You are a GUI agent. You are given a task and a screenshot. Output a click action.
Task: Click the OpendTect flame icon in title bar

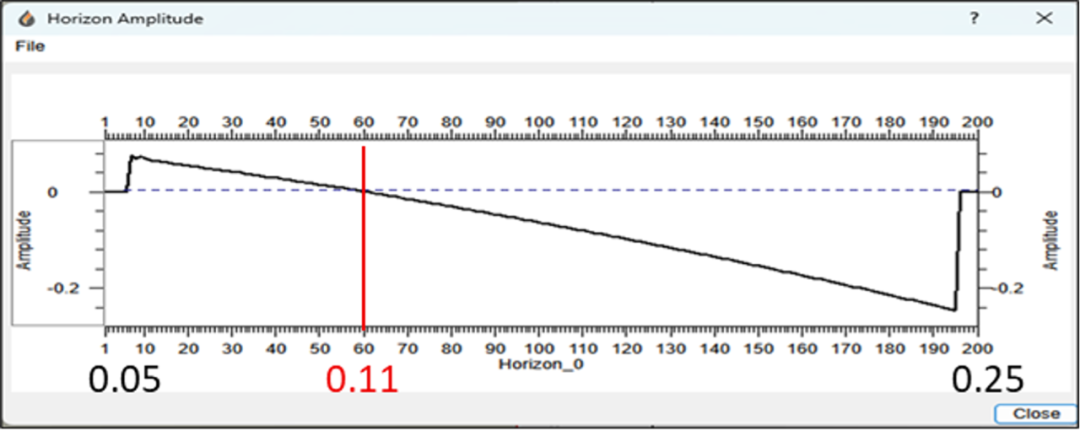coord(28,19)
